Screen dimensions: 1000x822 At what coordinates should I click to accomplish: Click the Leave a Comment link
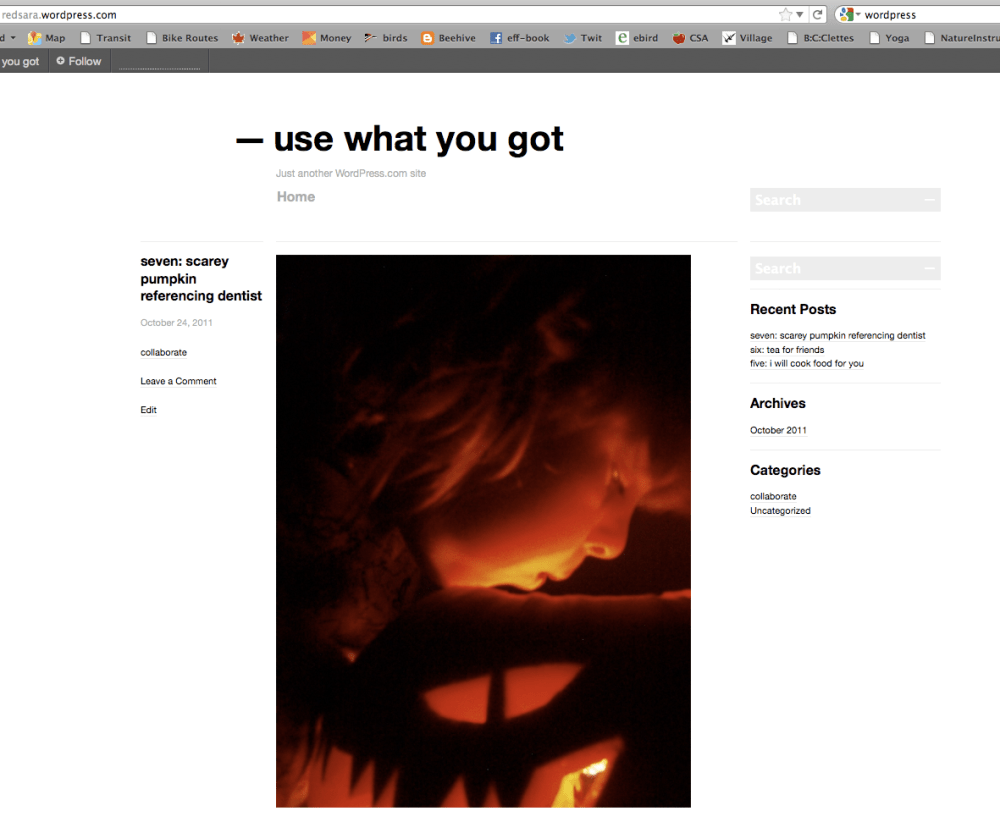coord(178,381)
